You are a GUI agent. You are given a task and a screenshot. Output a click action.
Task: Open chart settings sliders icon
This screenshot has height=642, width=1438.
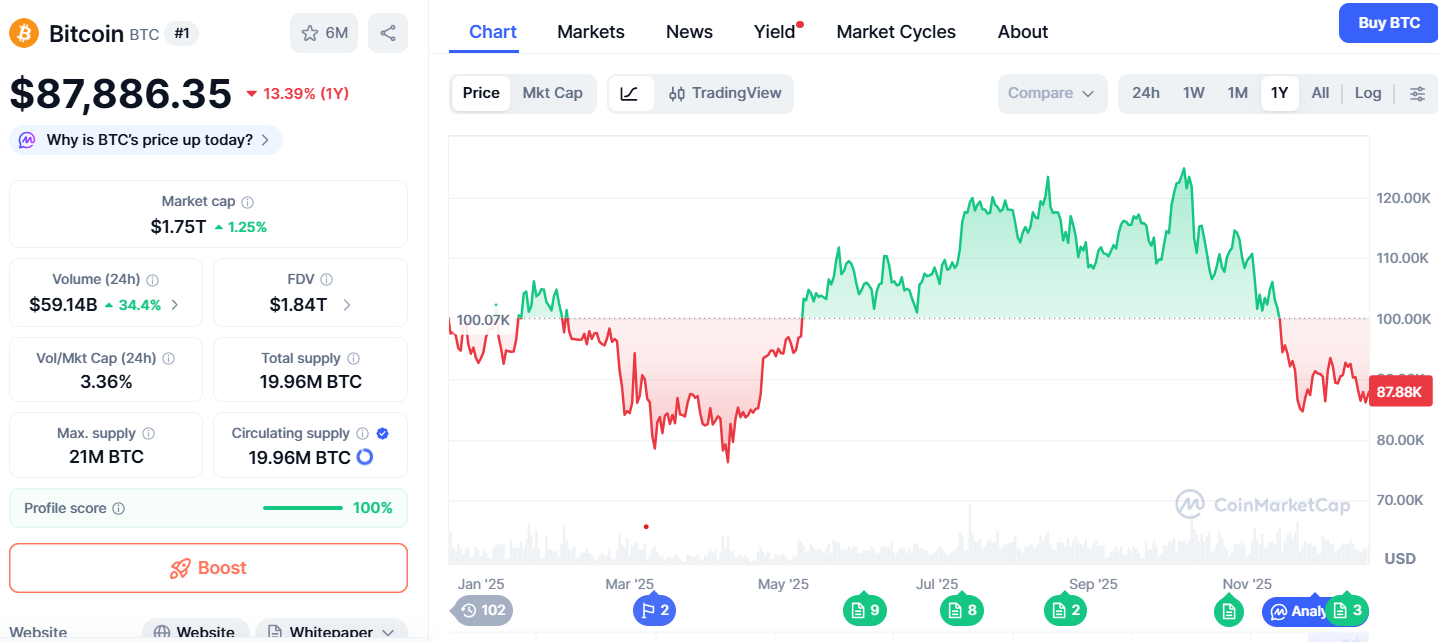coord(1417,93)
